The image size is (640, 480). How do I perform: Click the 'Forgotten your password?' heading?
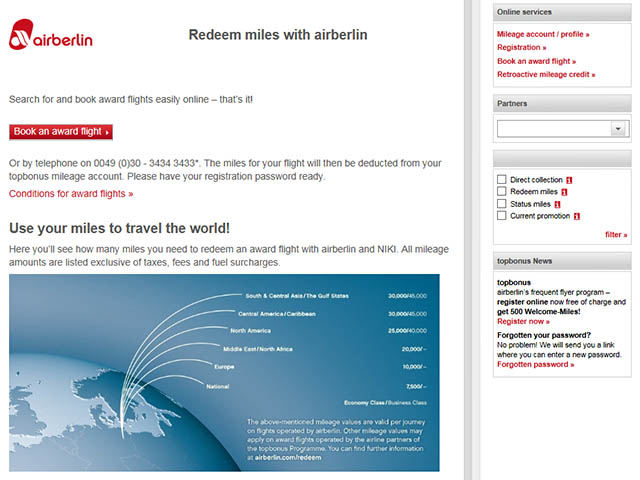[x=544, y=335]
